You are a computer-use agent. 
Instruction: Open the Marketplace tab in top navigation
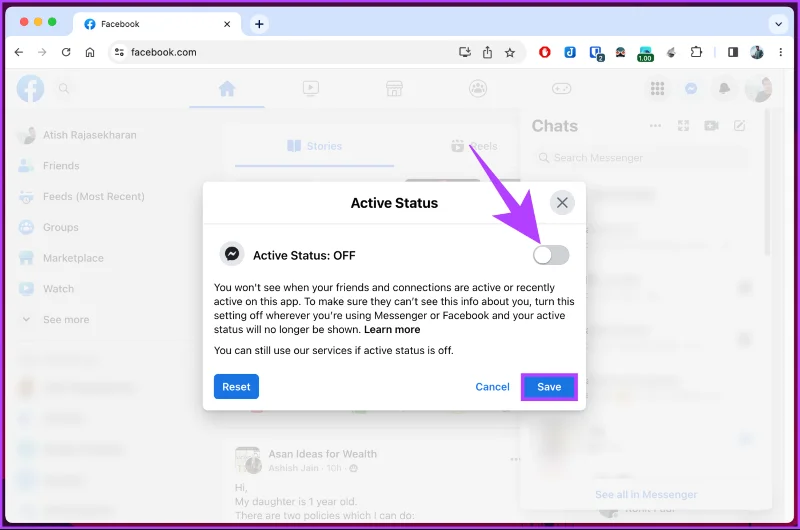tap(394, 89)
